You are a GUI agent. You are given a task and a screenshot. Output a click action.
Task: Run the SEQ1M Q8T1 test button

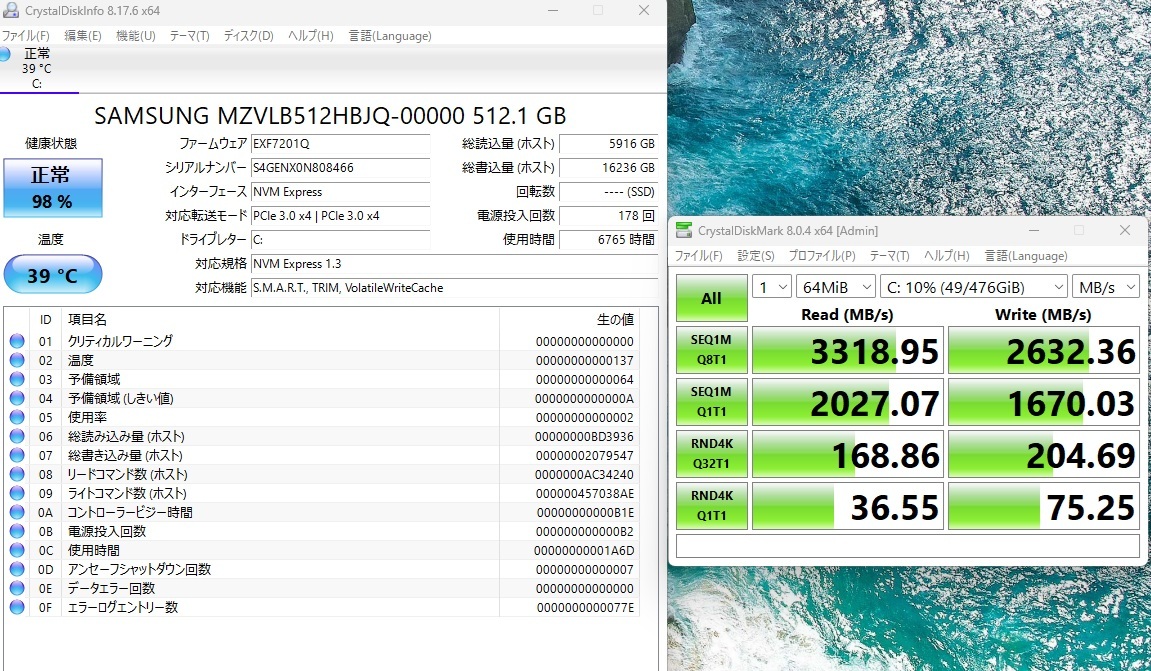click(711, 349)
